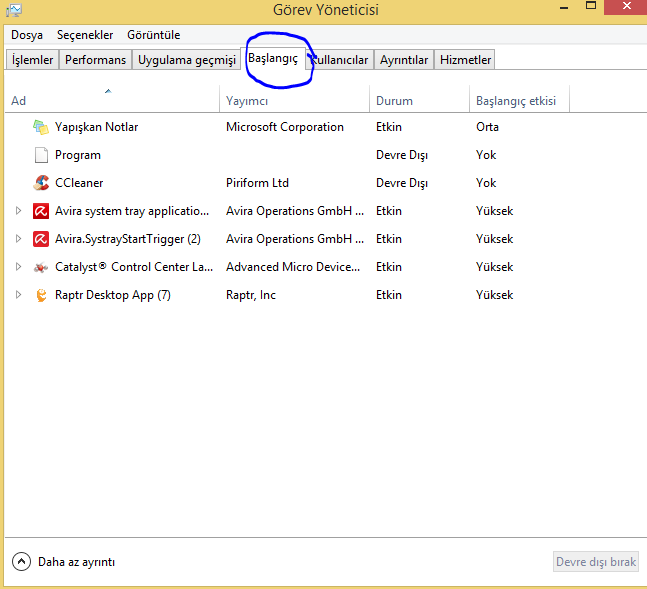This screenshot has width=647, height=589.
Task: Click Yüksek impact of Catalyst Control Center
Action: 494,267
